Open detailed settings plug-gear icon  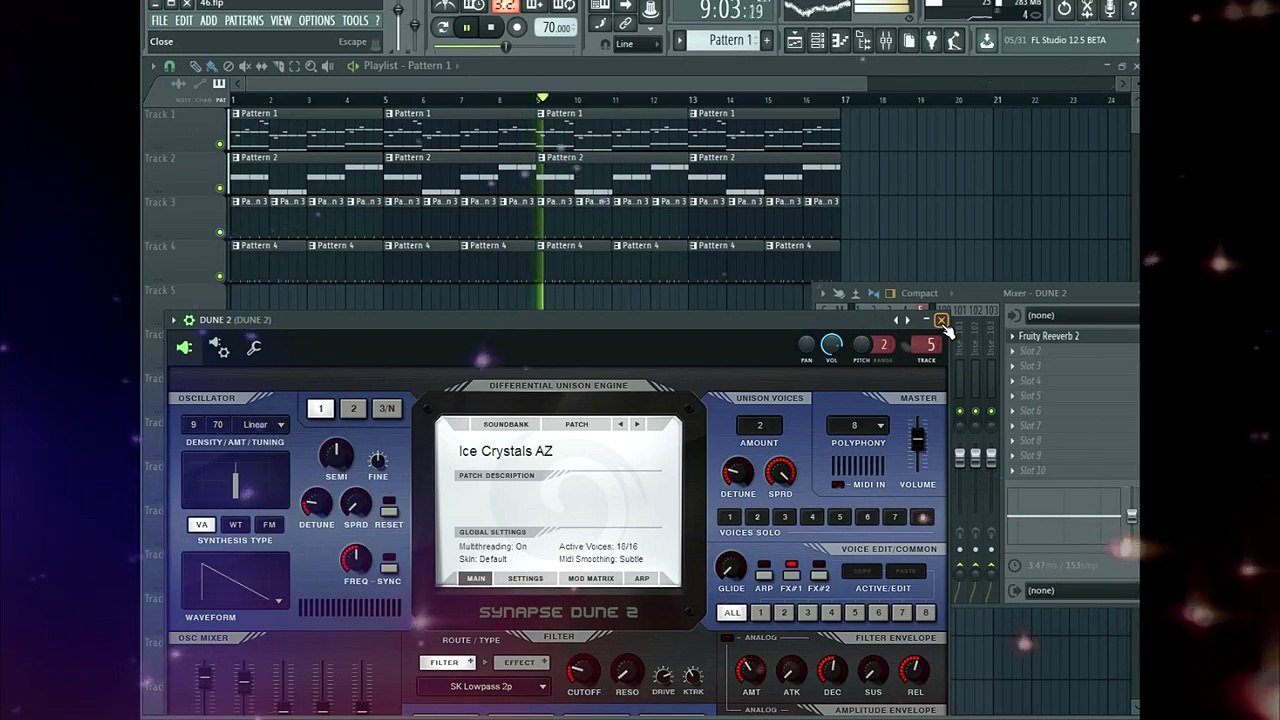(219, 347)
